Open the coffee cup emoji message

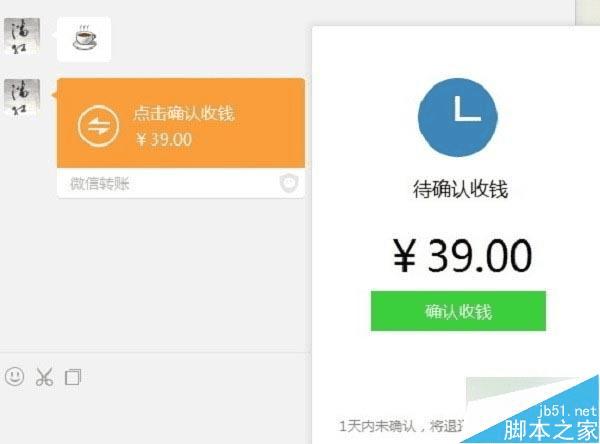[x=84, y=39]
